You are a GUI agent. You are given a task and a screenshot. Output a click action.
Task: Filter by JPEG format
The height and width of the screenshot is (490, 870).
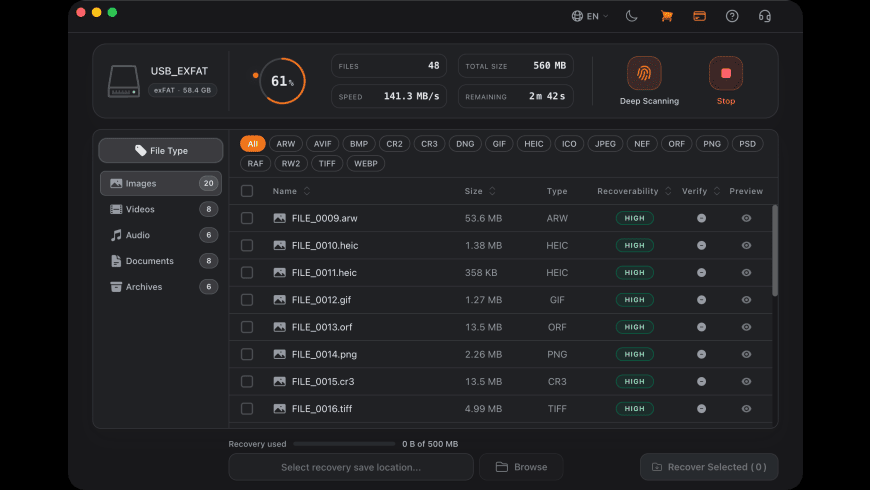click(605, 144)
